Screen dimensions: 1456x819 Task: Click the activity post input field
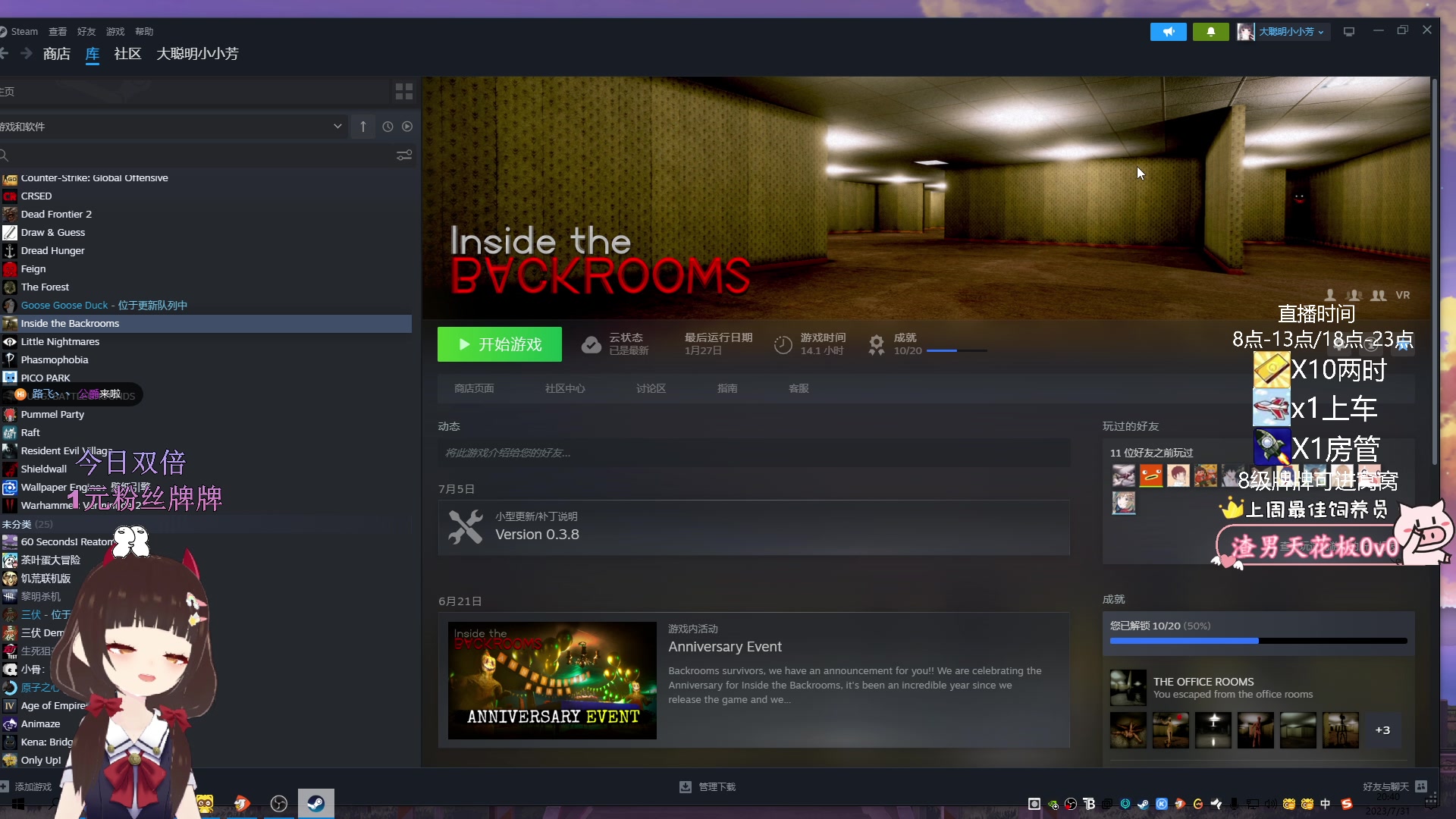pyautogui.click(x=754, y=453)
